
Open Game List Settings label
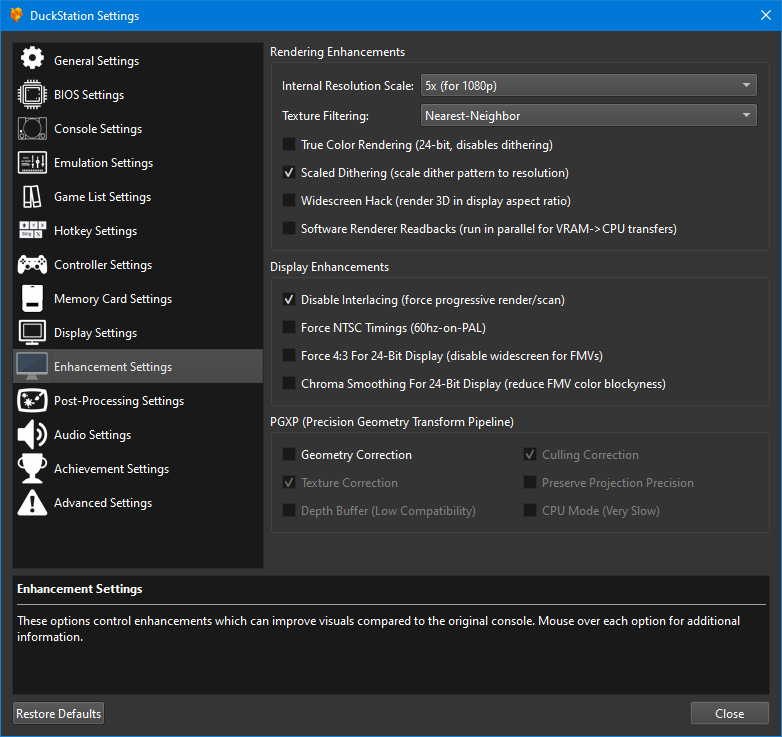[x=102, y=197]
